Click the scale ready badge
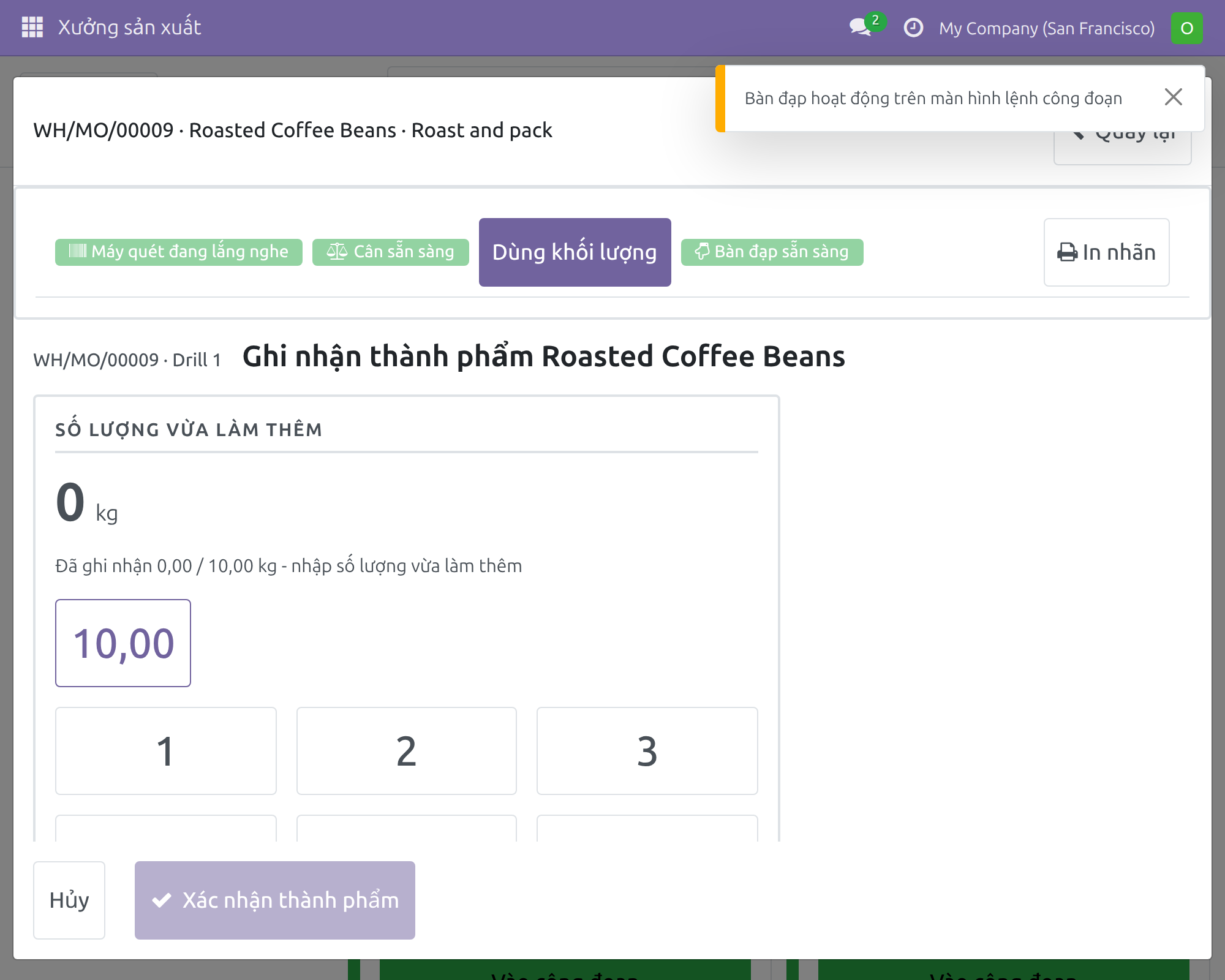This screenshot has height=980, width=1225. tap(391, 252)
